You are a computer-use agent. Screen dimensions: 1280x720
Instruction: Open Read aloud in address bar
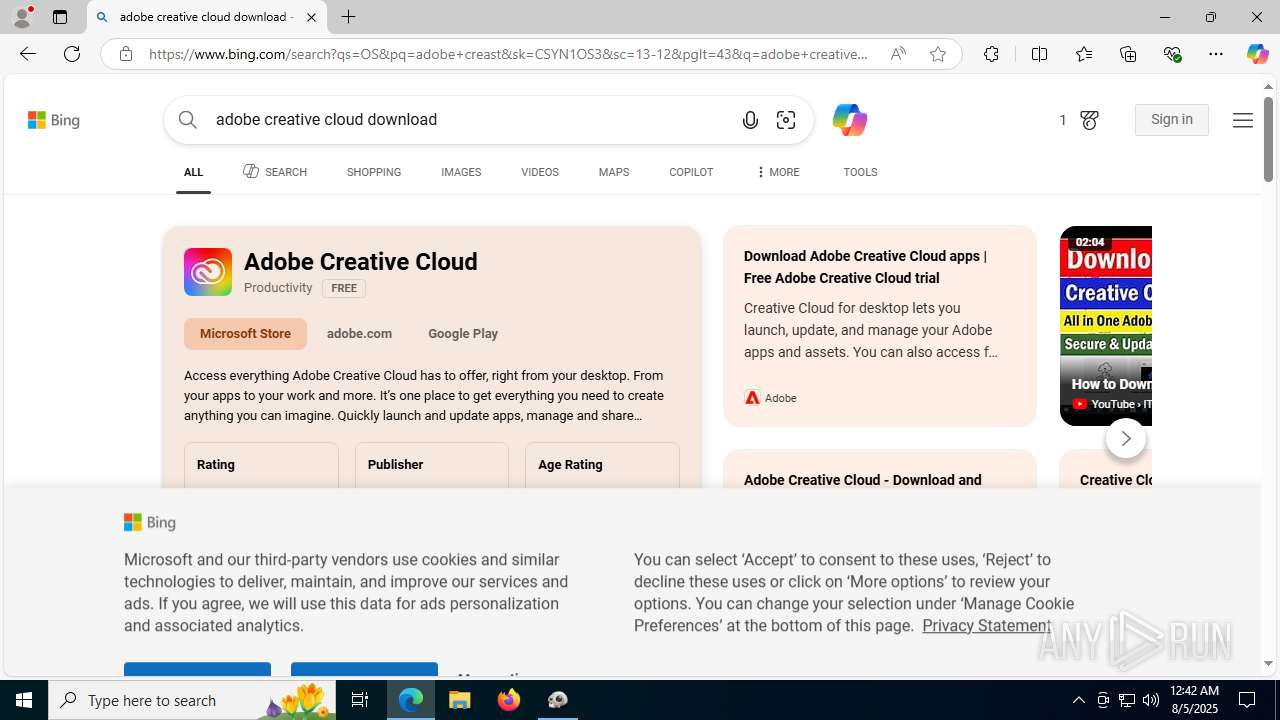click(x=898, y=54)
